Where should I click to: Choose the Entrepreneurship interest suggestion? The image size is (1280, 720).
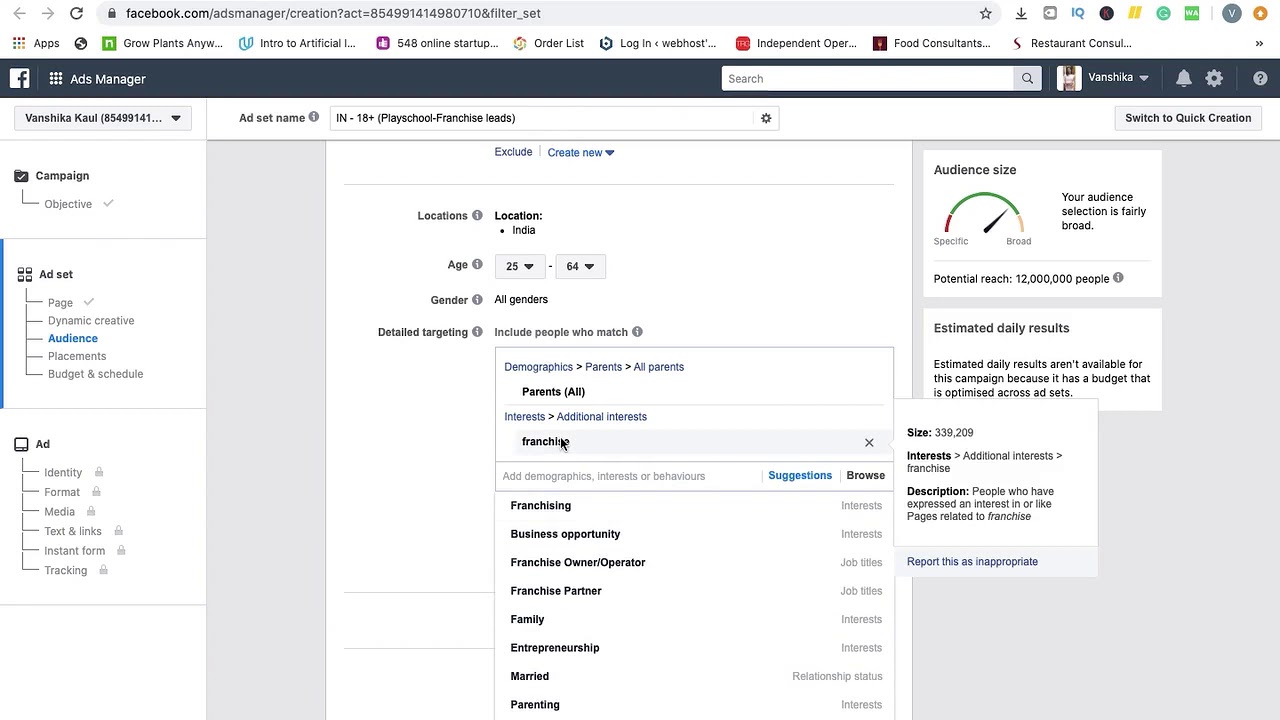click(694, 648)
